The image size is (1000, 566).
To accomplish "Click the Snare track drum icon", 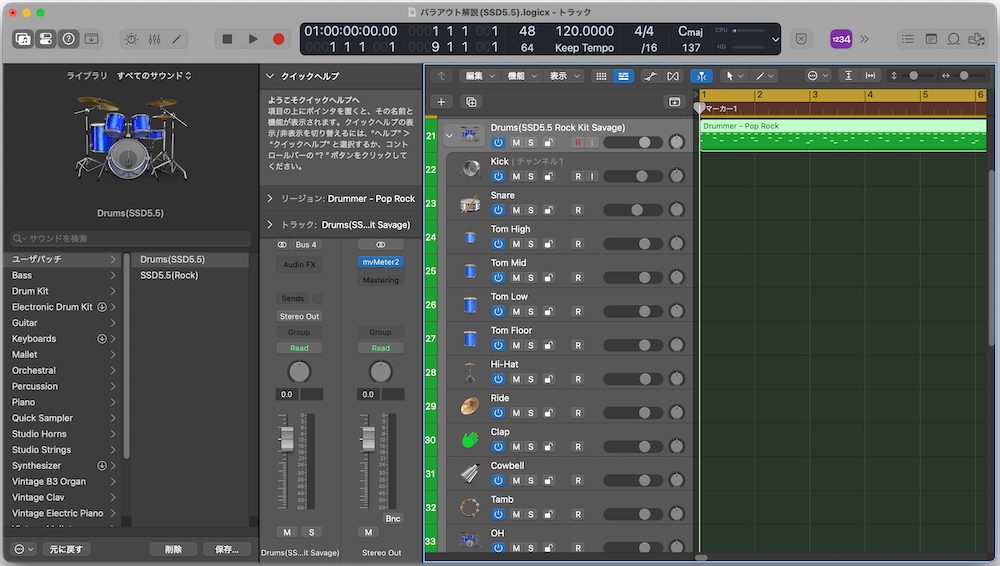I will (x=470, y=204).
